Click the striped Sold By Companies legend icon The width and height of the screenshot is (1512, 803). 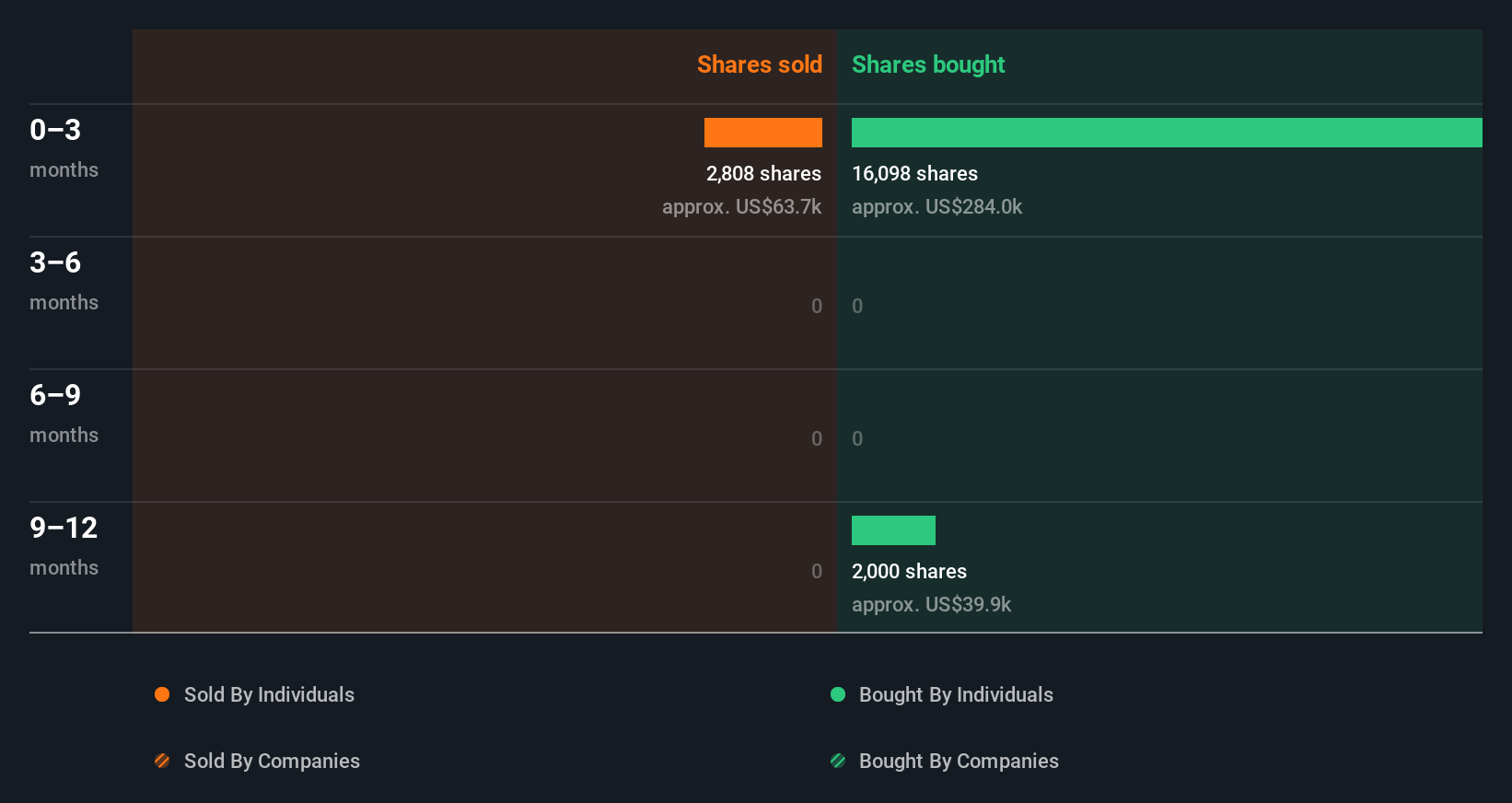162,761
